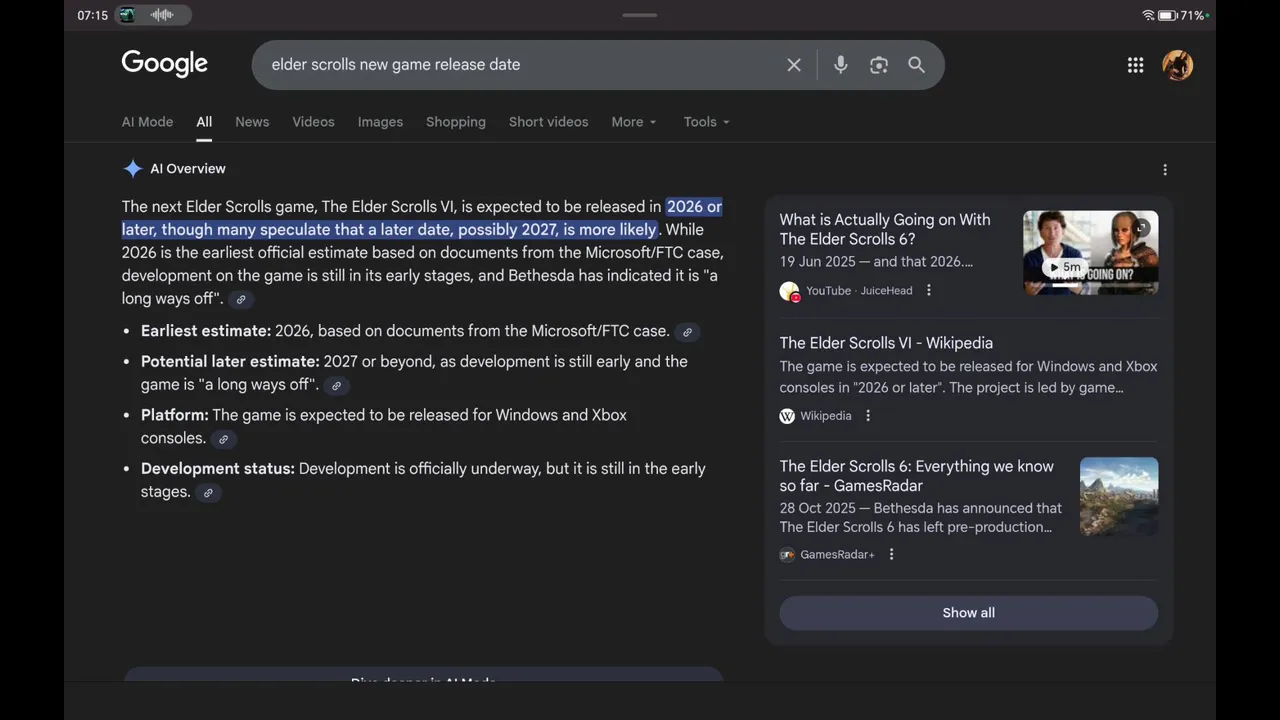Start voice search with microphone icon
The width and height of the screenshot is (1280, 720).
[840, 65]
